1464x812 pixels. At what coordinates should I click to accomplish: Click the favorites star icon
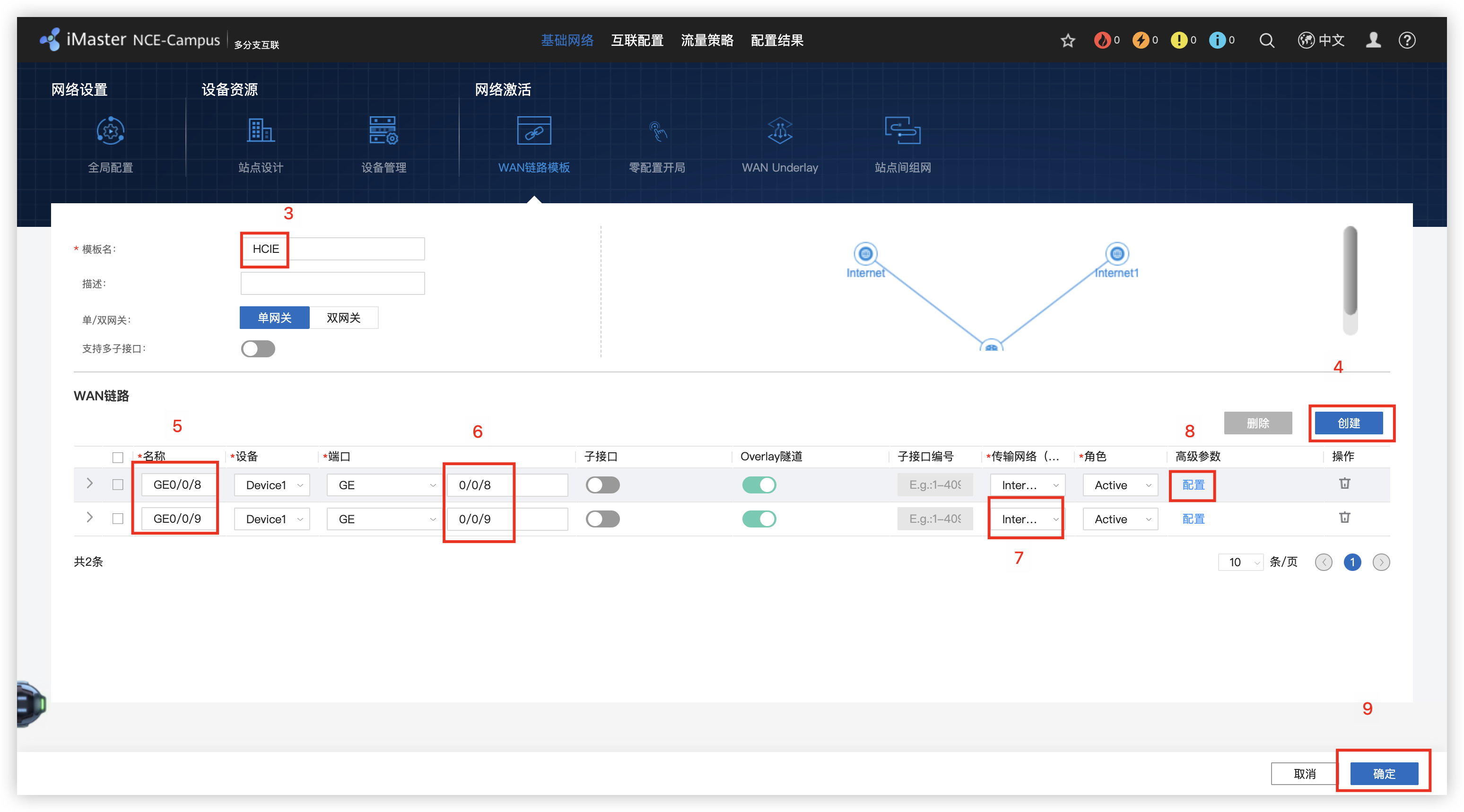[x=1068, y=40]
